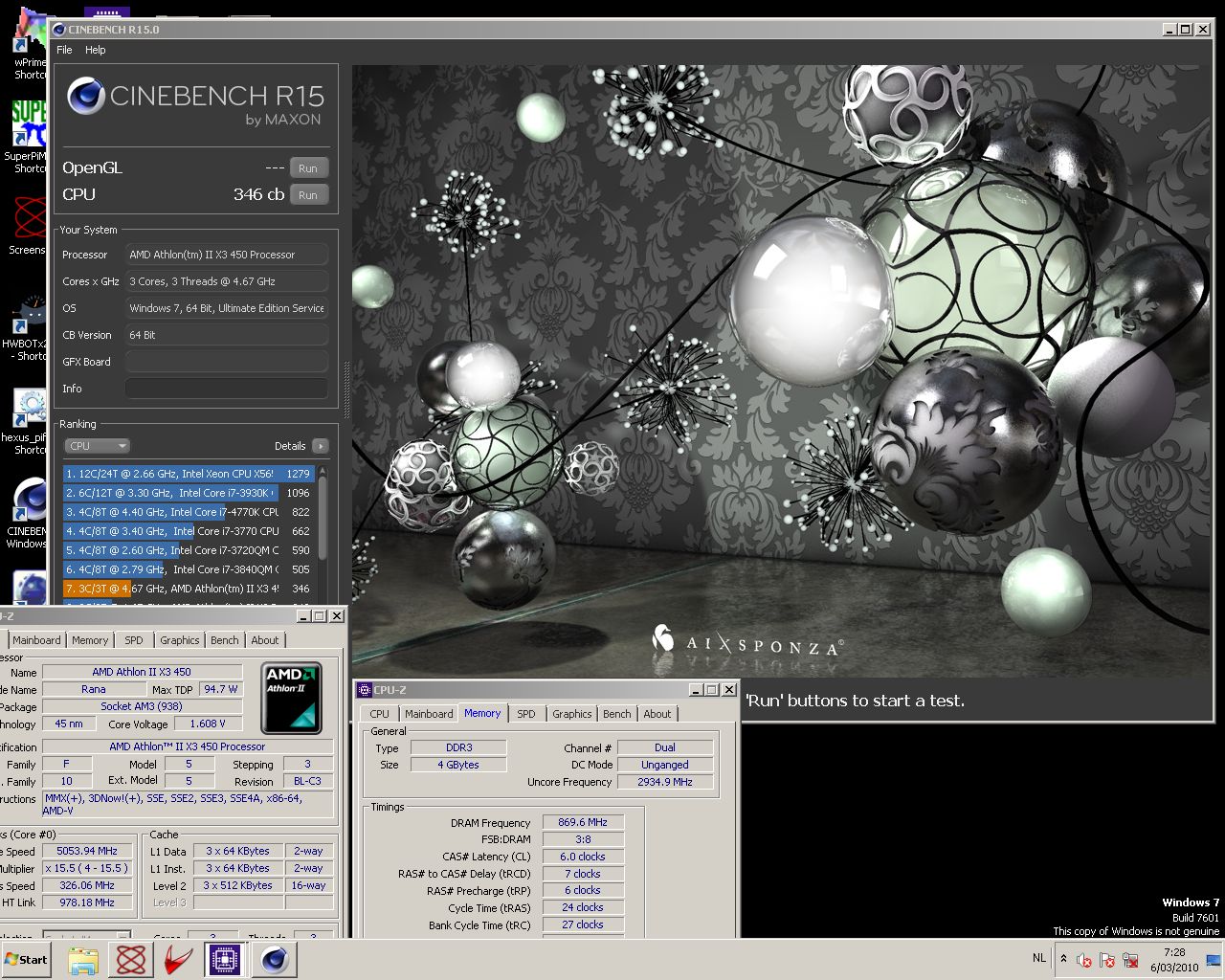
Task: Click the GFX Board input field
Action: 227,362
